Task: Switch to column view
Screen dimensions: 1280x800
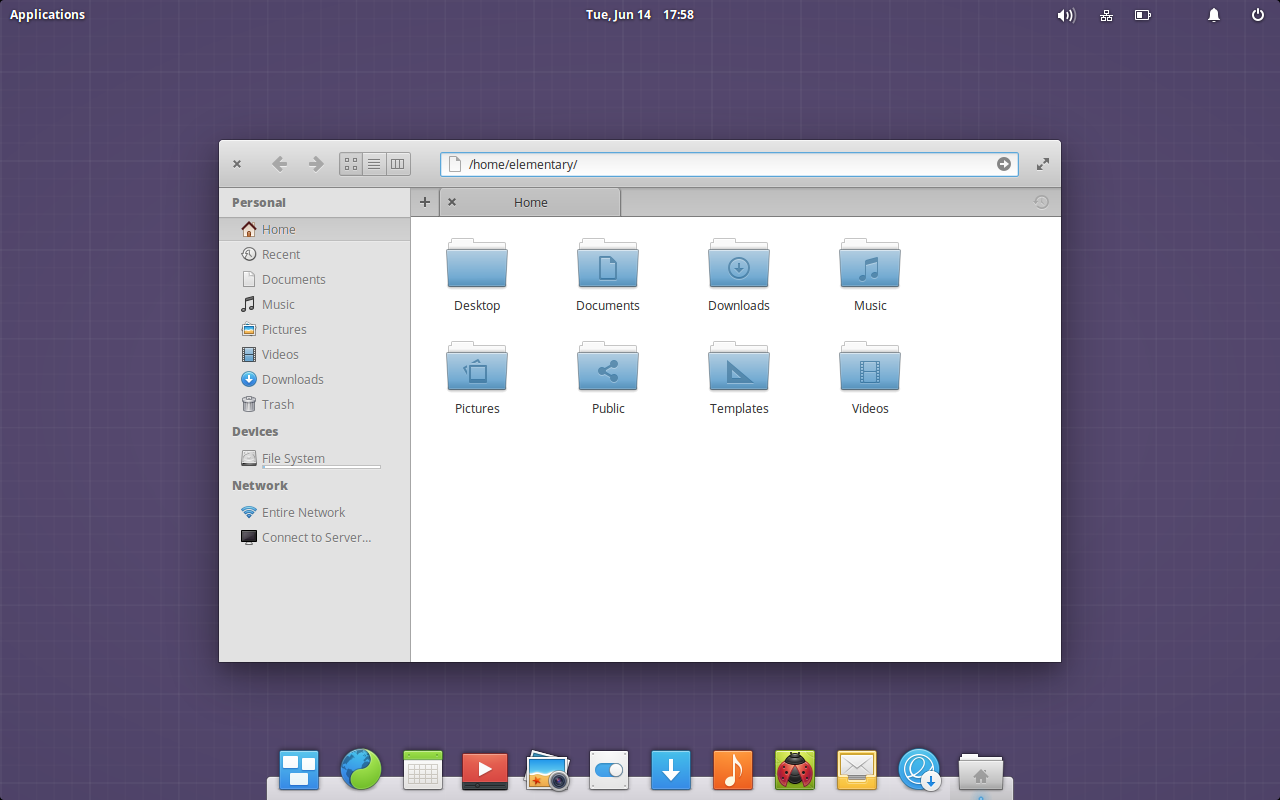Action: click(x=397, y=163)
